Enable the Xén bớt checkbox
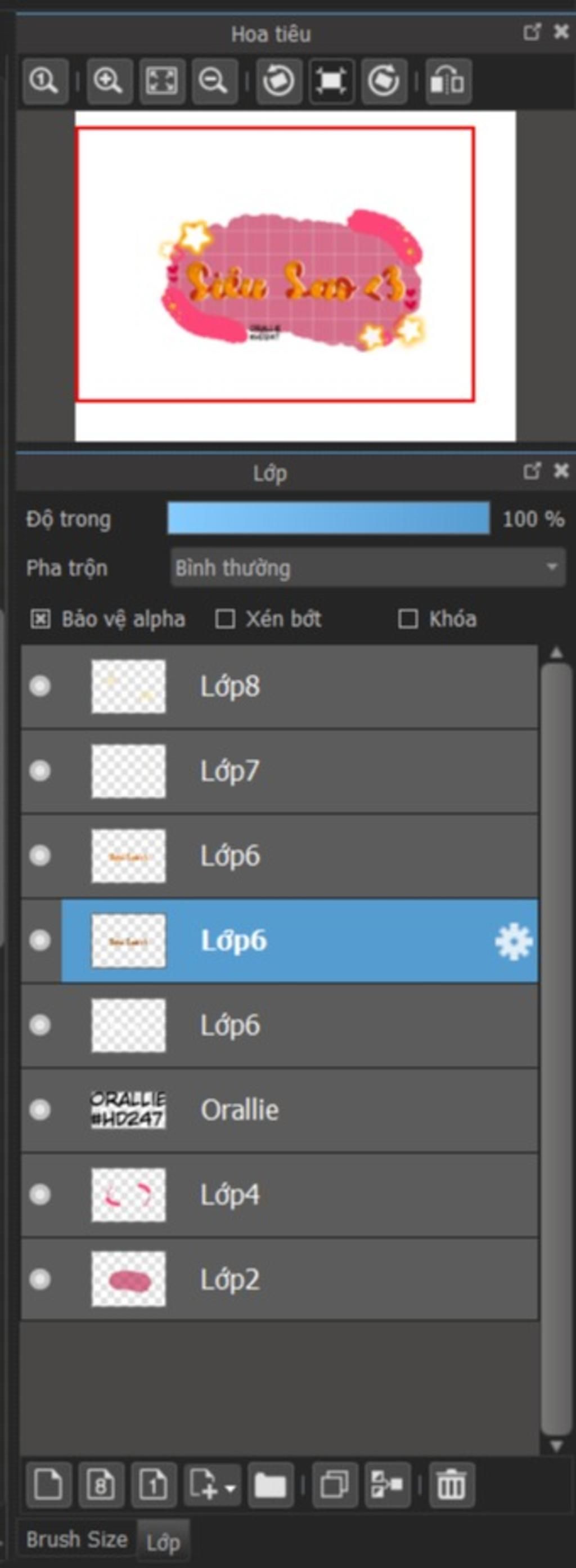 click(x=225, y=620)
